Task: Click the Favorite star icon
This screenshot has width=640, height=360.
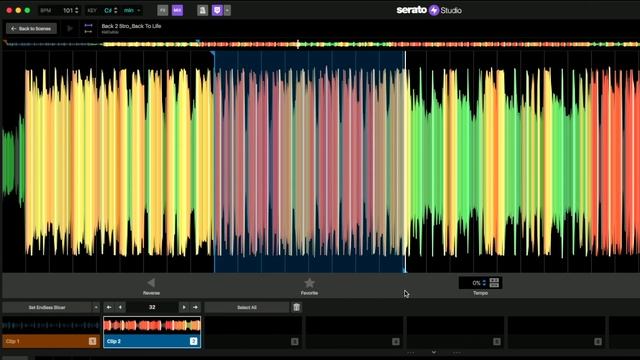Action: [309, 282]
